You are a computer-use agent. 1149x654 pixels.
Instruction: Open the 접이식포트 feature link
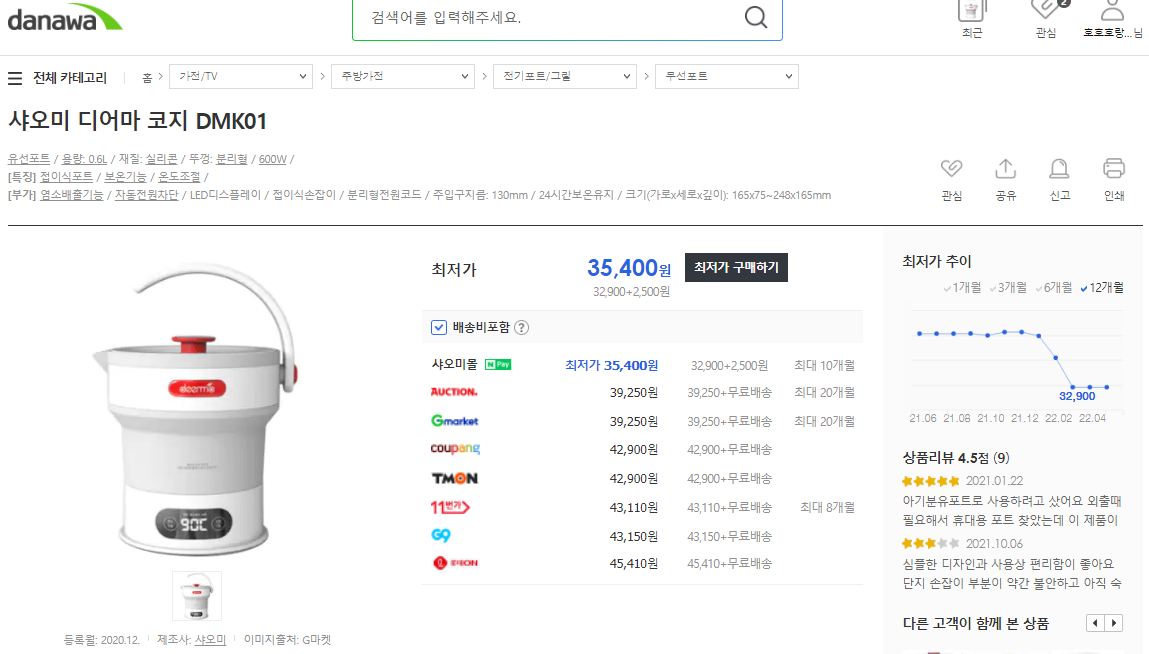click(66, 177)
